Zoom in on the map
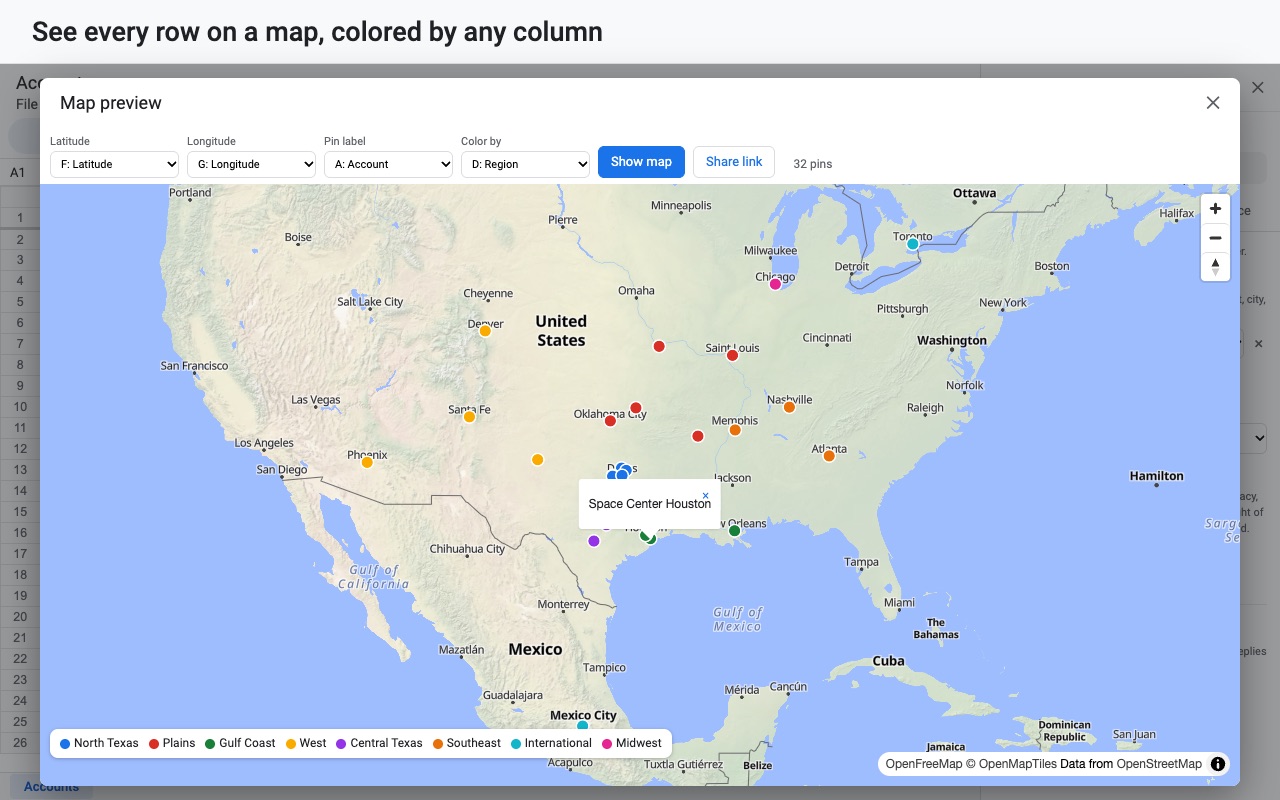 (1215, 209)
